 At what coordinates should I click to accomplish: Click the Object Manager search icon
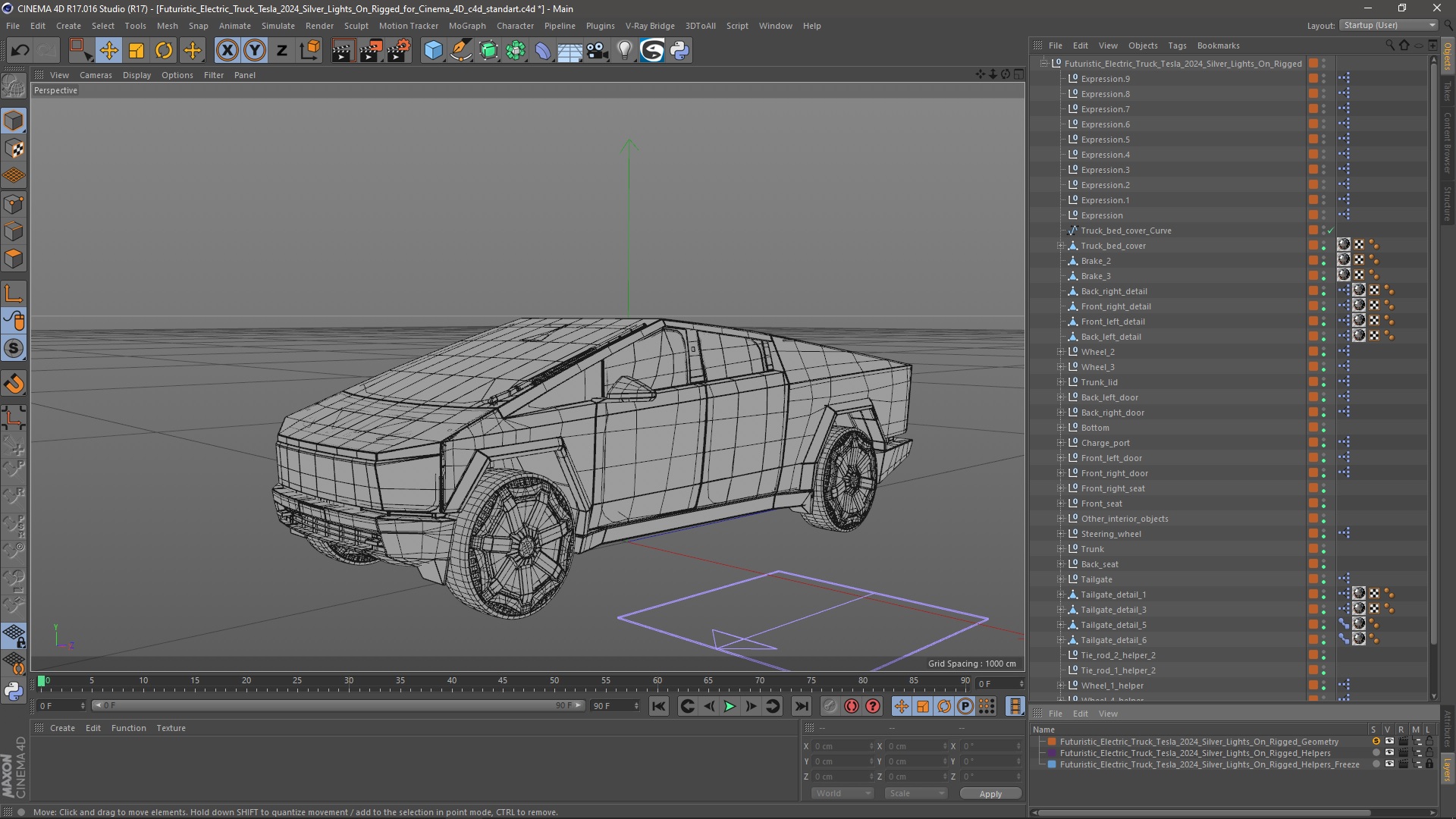pyautogui.click(x=1390, y=45)
